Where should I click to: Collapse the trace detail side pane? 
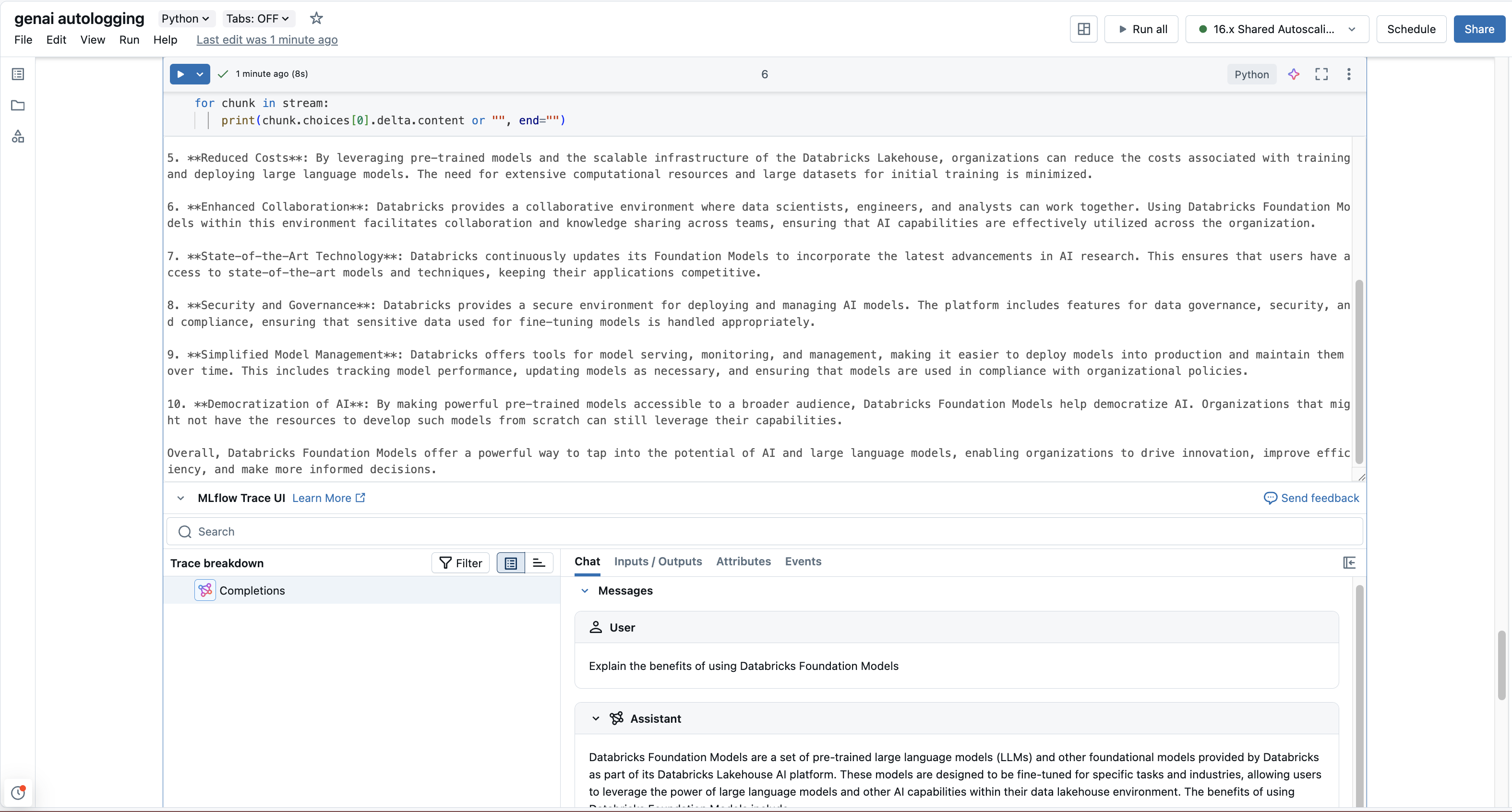tap(1349, 562)
